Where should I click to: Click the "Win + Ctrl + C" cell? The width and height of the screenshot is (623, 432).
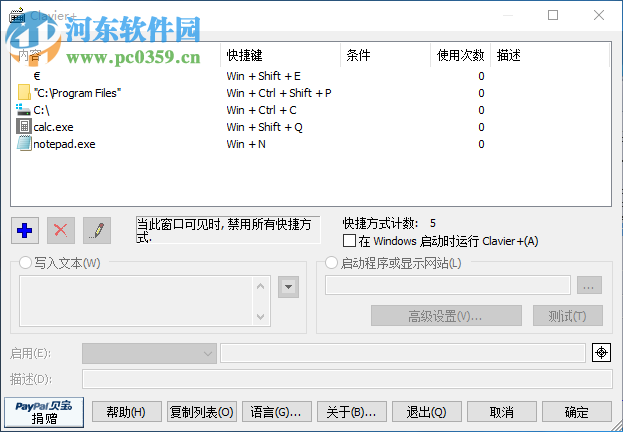point(261,110)
